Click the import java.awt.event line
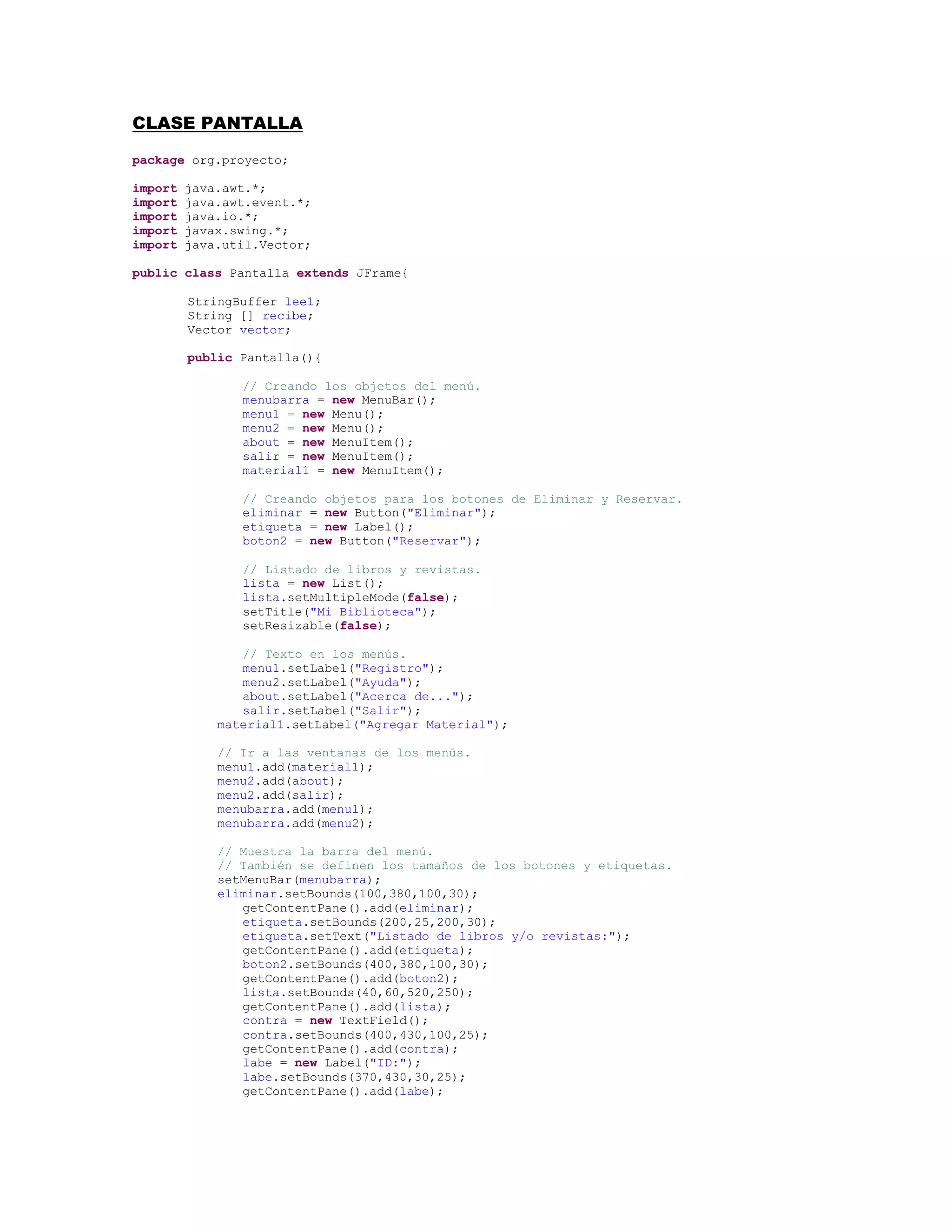The image size is (952, 1232). [221, 203]
